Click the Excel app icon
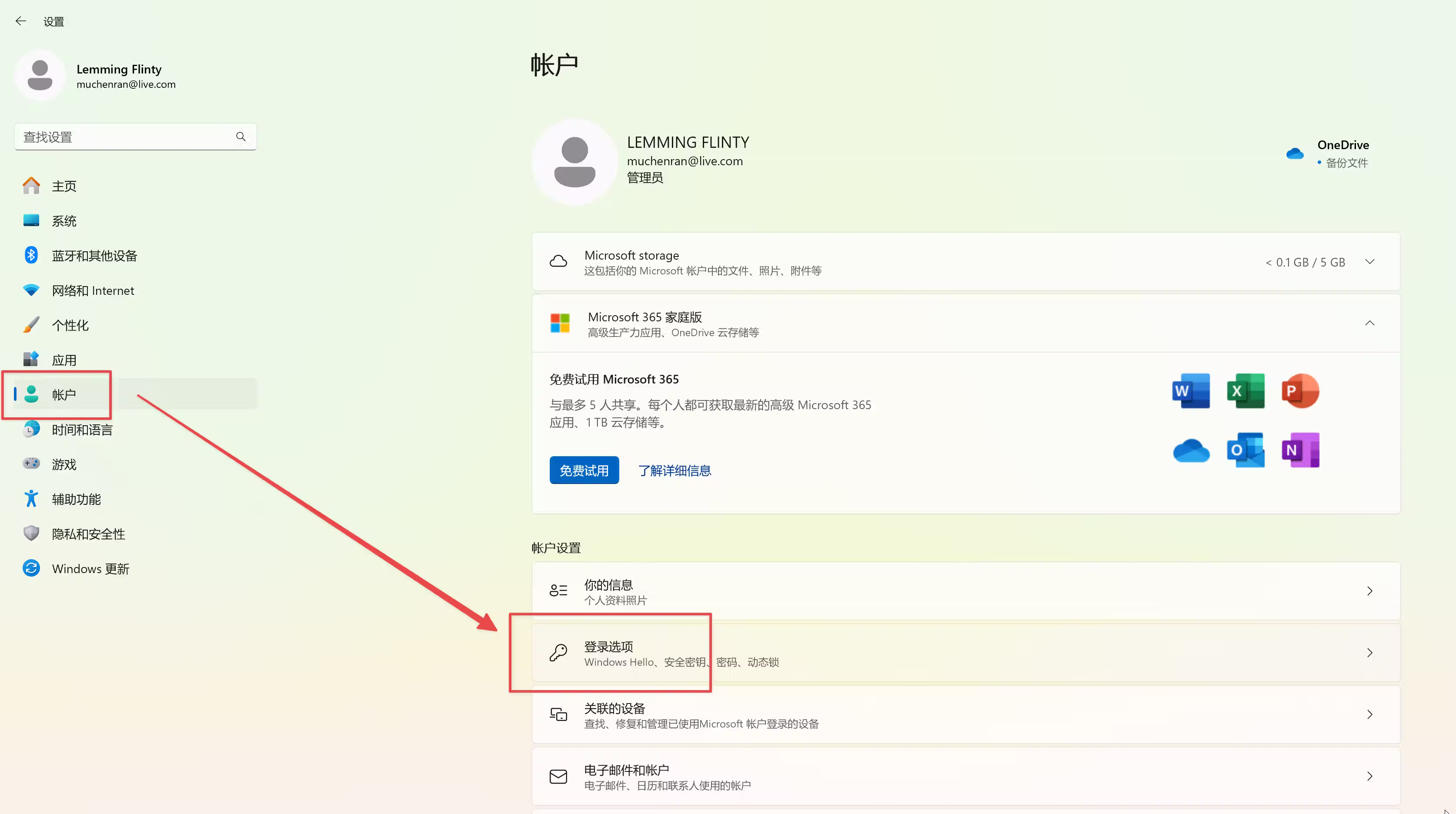 (1245, 390)
